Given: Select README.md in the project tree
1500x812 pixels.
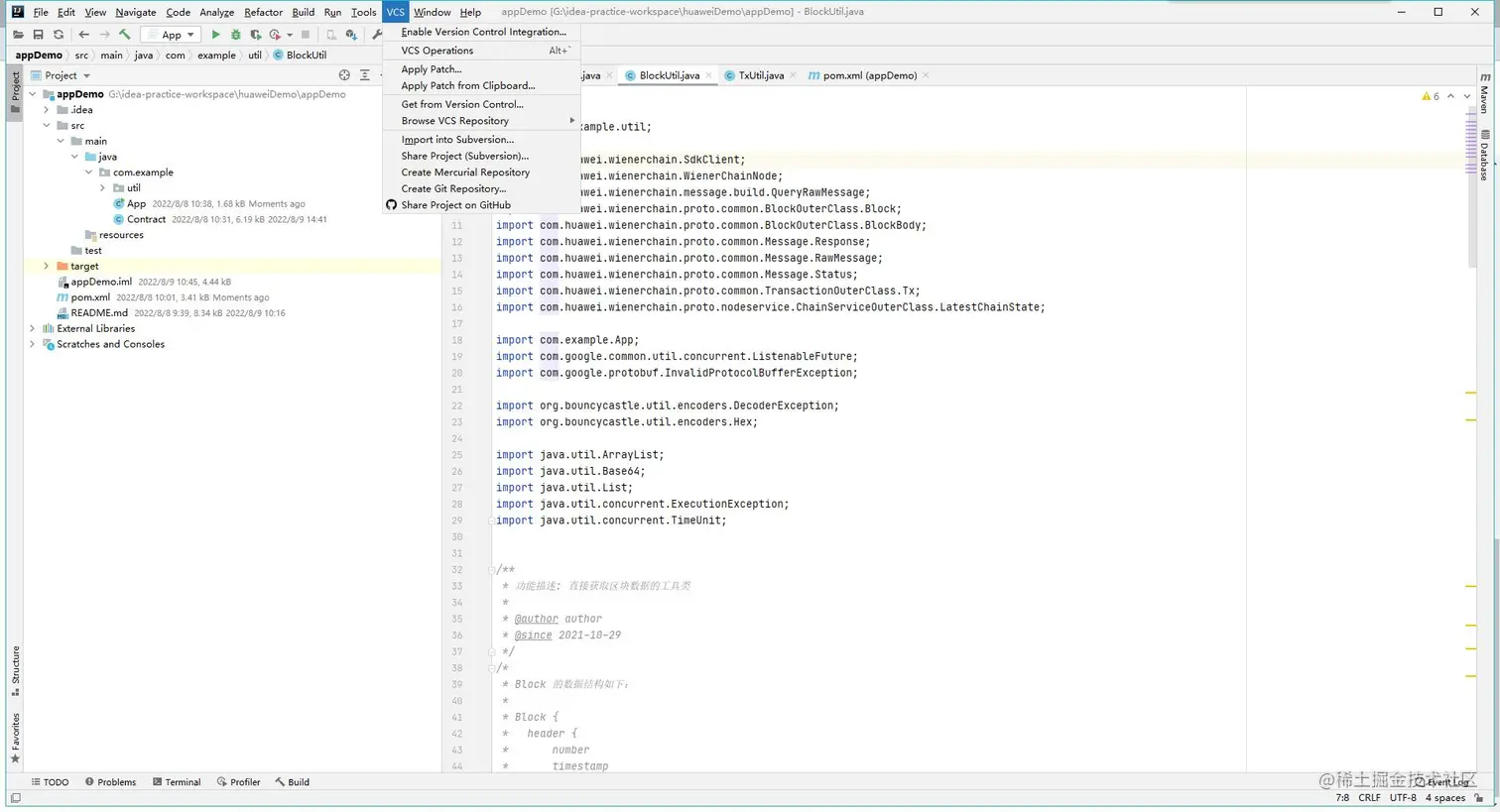Looking at the screenshot, I should click(x=99, y=312).
